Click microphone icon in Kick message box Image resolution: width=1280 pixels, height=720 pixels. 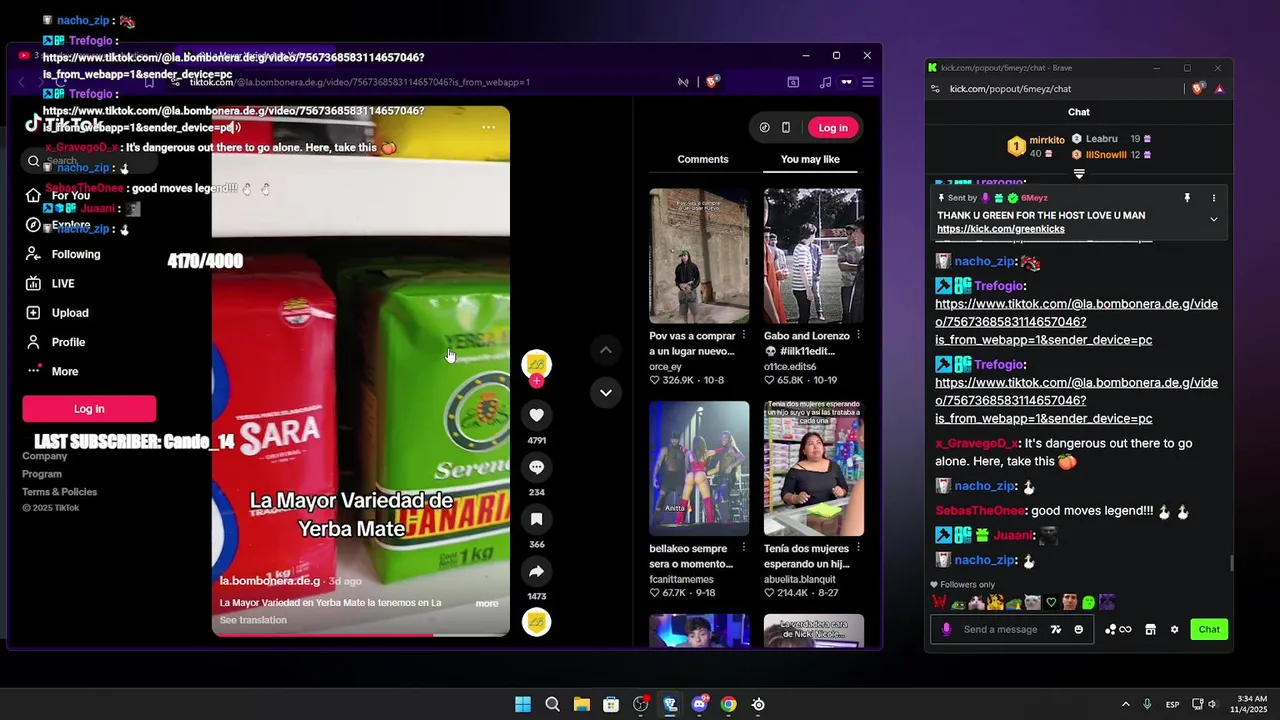click(946, 629)
